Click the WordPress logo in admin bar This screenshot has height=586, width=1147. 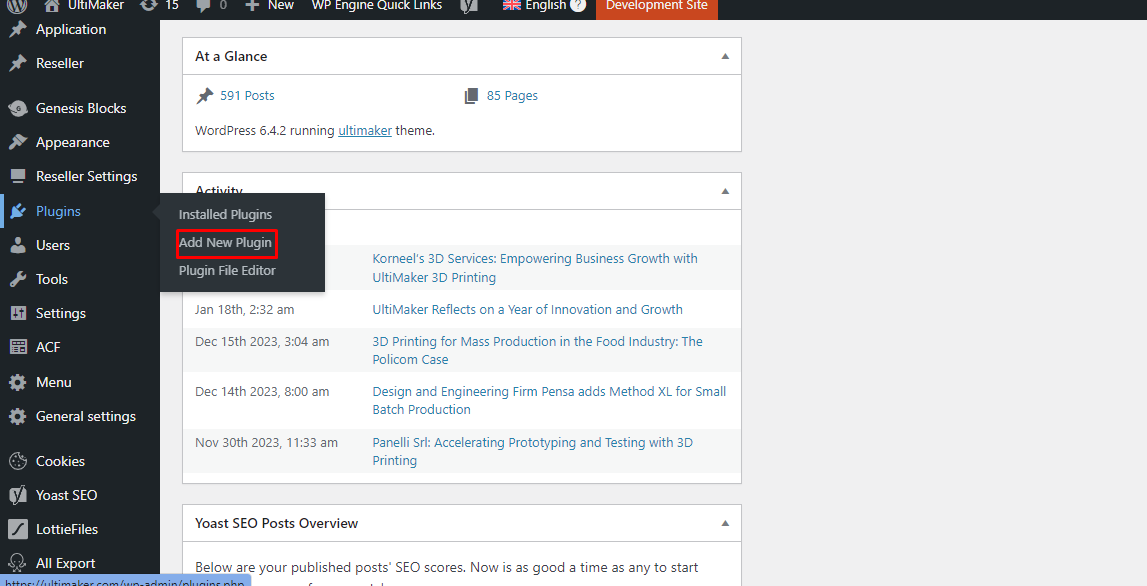tap(18, 6)
